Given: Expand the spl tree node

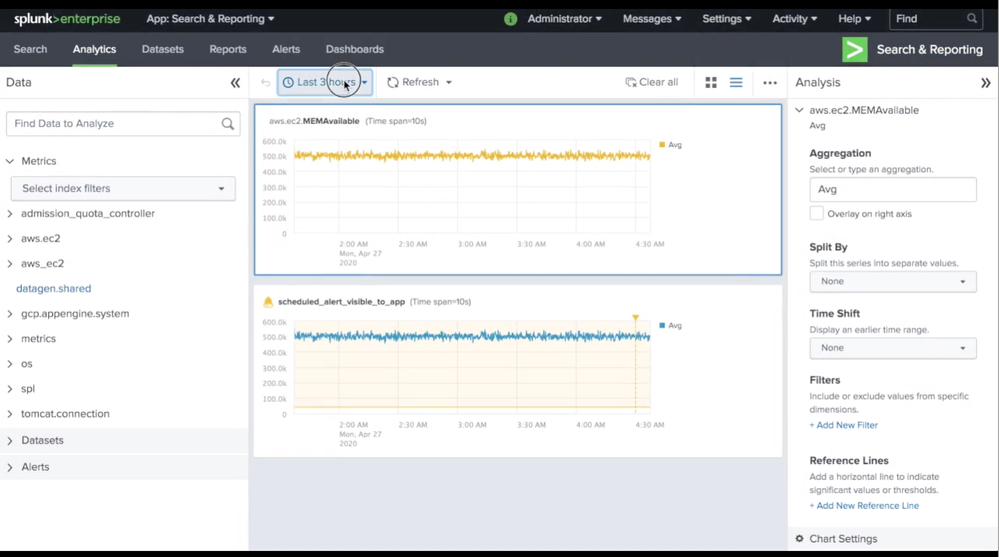Looking at the screenshot, I should pyautogui.click(x=10, y=389).
